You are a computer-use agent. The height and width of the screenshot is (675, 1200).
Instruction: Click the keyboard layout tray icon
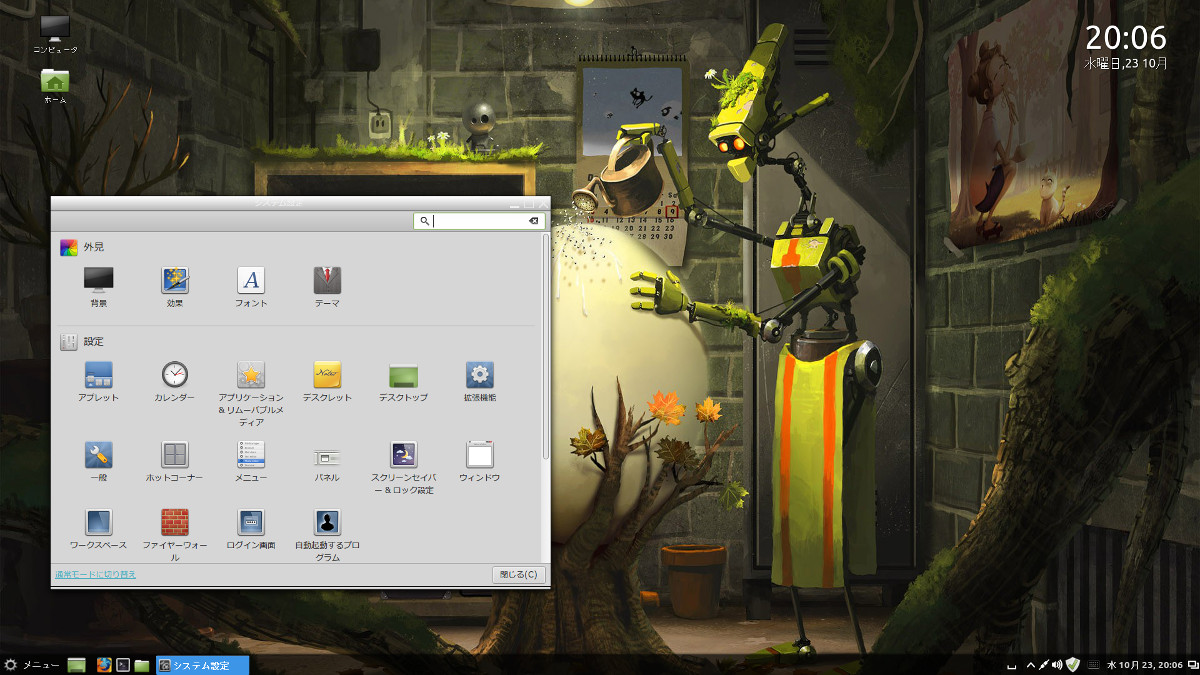[x=1094, y=665]
